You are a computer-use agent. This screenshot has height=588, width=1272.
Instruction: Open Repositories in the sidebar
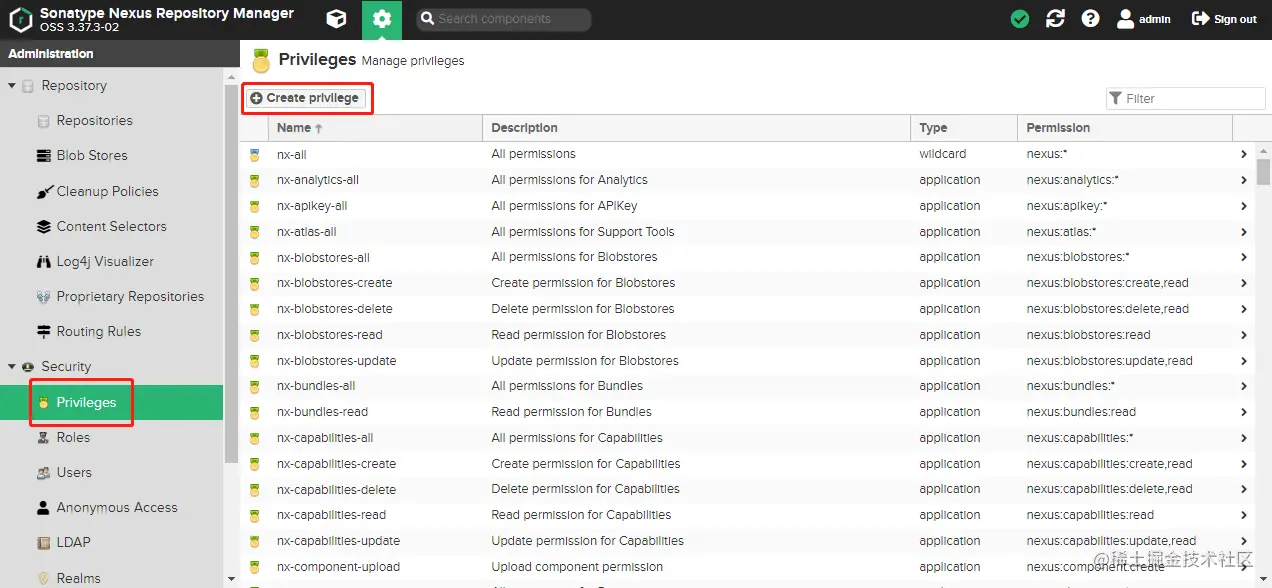(x=94, y=120)
